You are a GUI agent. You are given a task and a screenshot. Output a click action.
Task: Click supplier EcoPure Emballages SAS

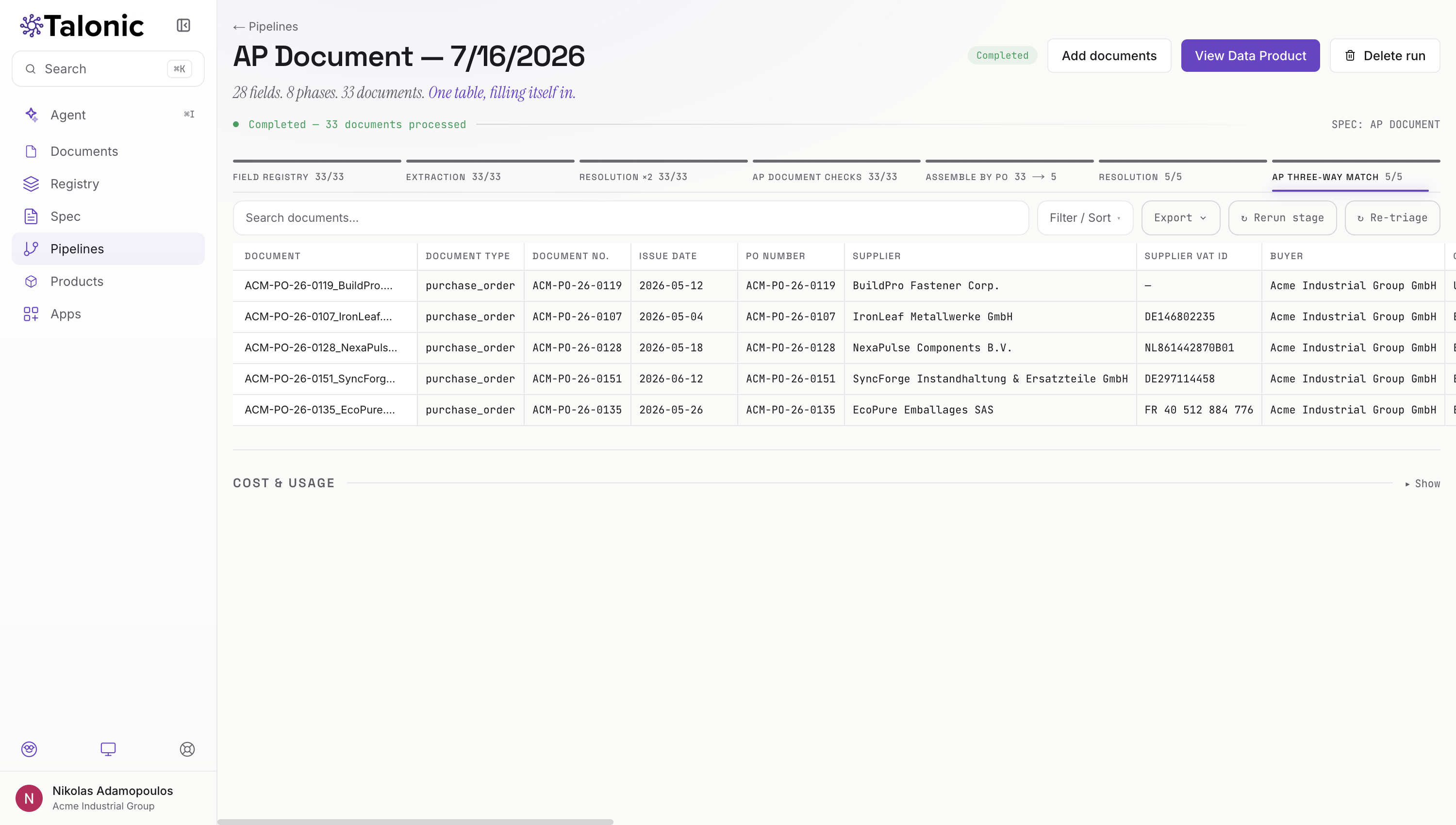(x=923, y=410)
